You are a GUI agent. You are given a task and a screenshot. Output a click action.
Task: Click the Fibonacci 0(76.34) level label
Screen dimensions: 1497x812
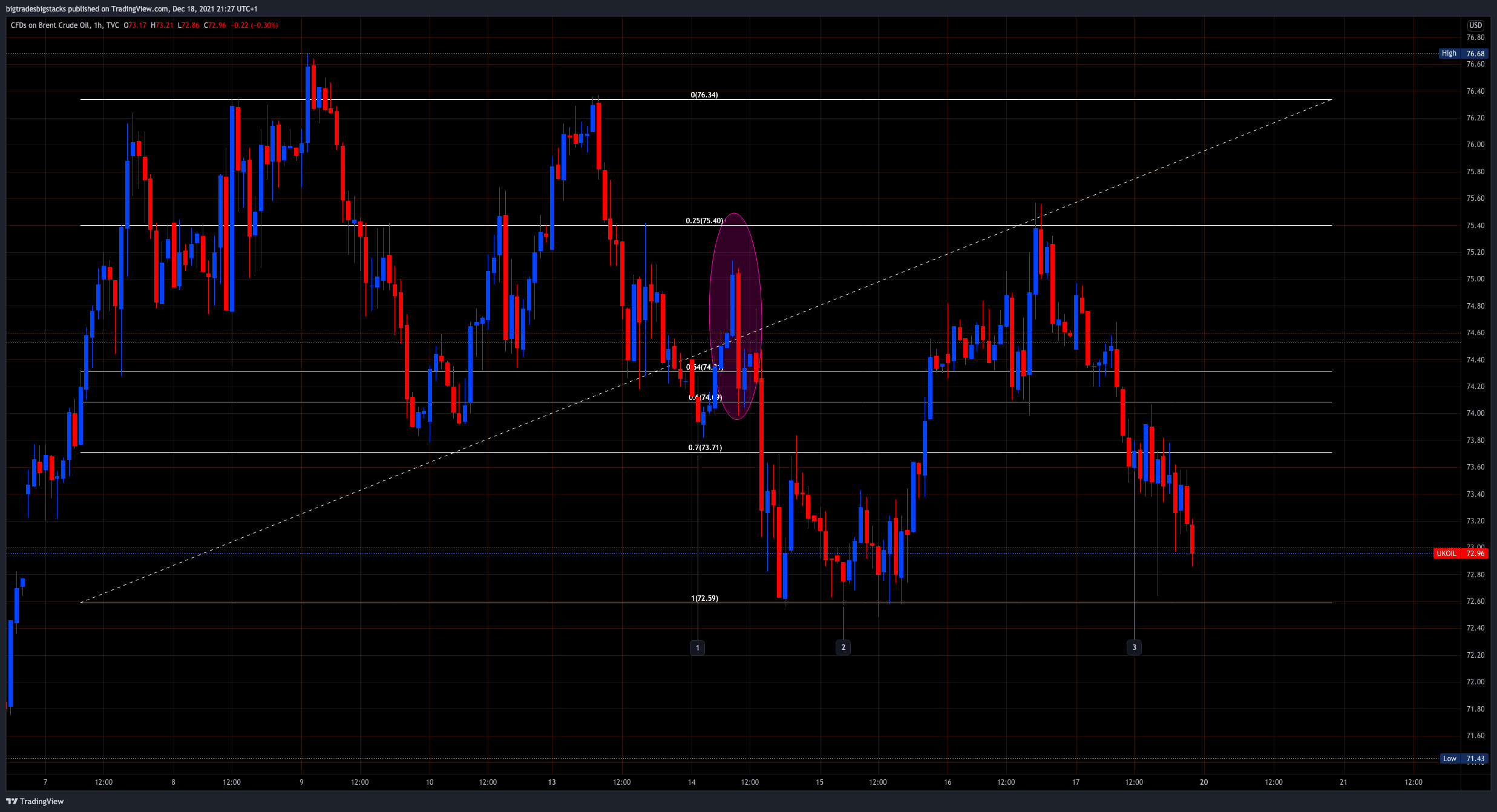click(x=704, y=95)
